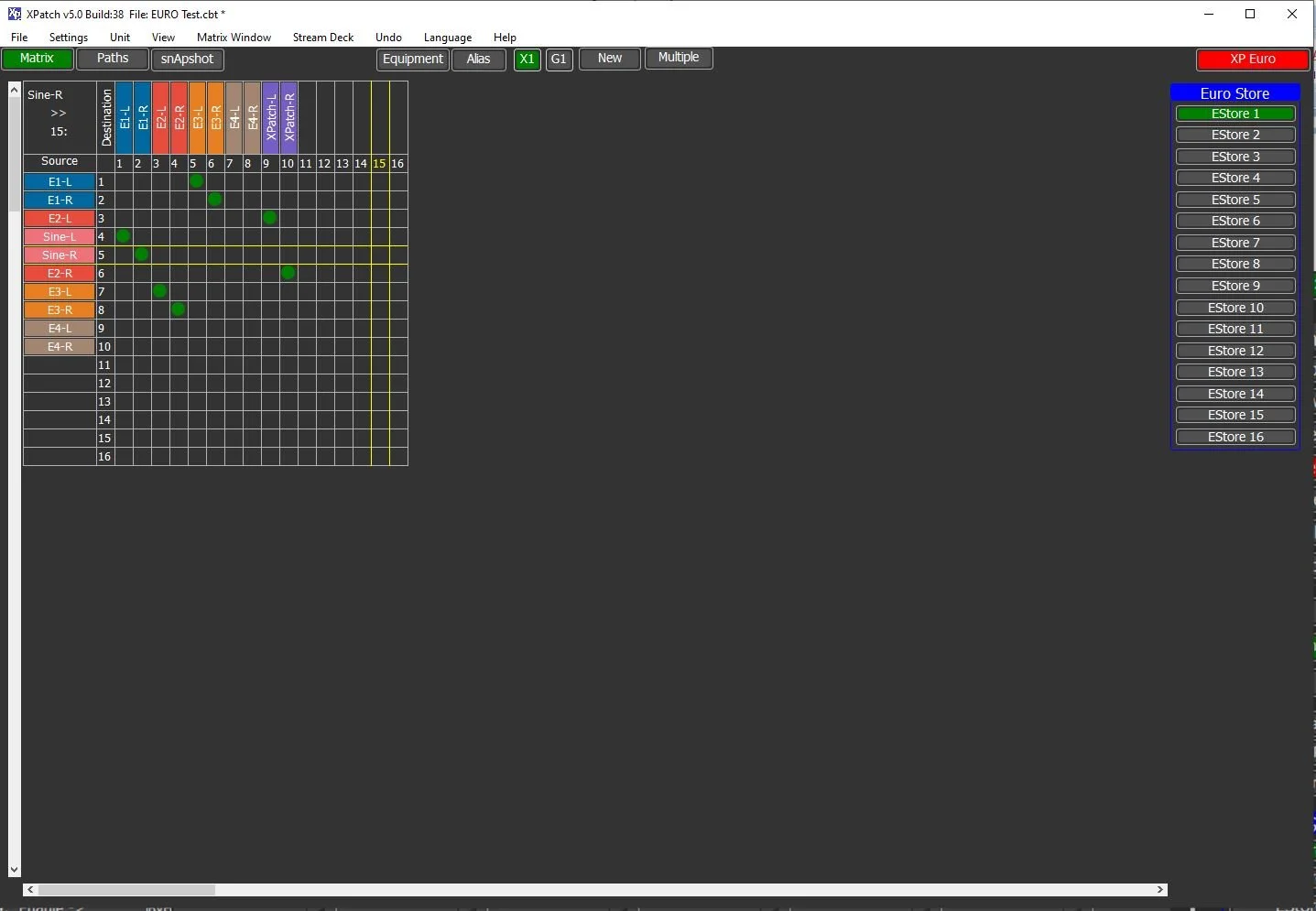The width and height of the screenshot is (1316, 911).
Task: Switch to the Paths view
Action: point(113,59)
